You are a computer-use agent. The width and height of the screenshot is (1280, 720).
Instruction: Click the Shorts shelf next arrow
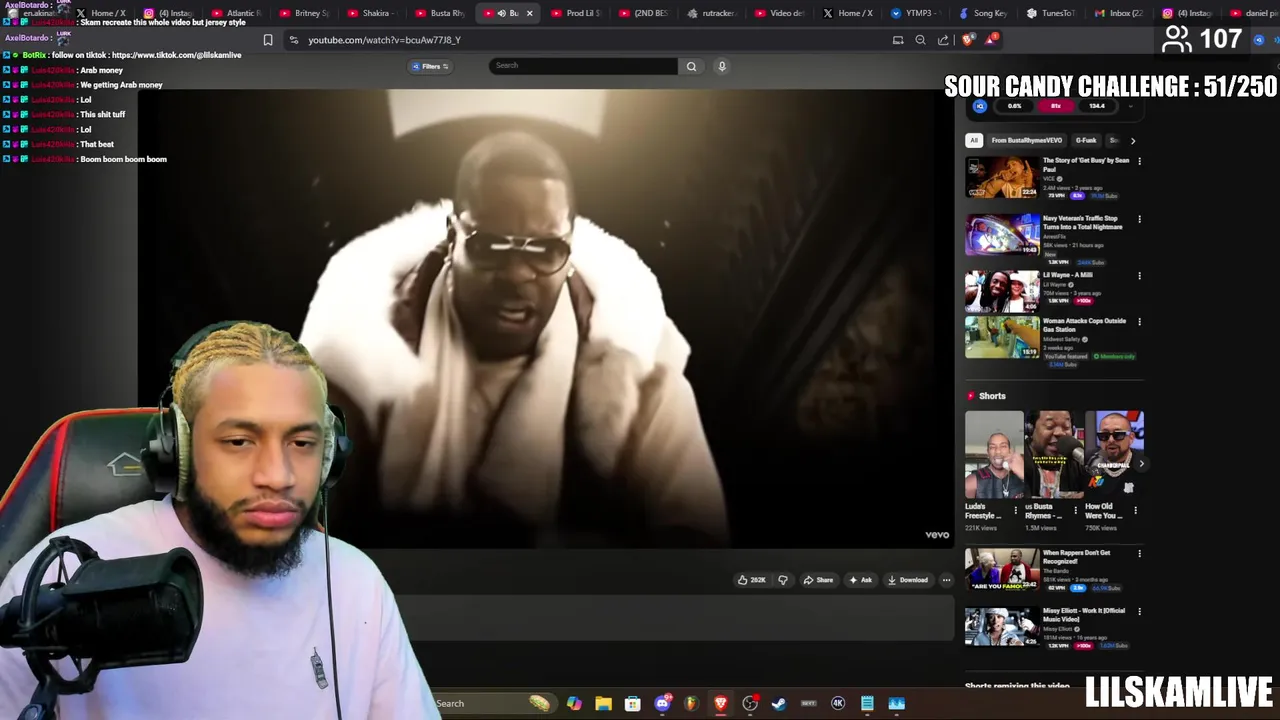1141,463
